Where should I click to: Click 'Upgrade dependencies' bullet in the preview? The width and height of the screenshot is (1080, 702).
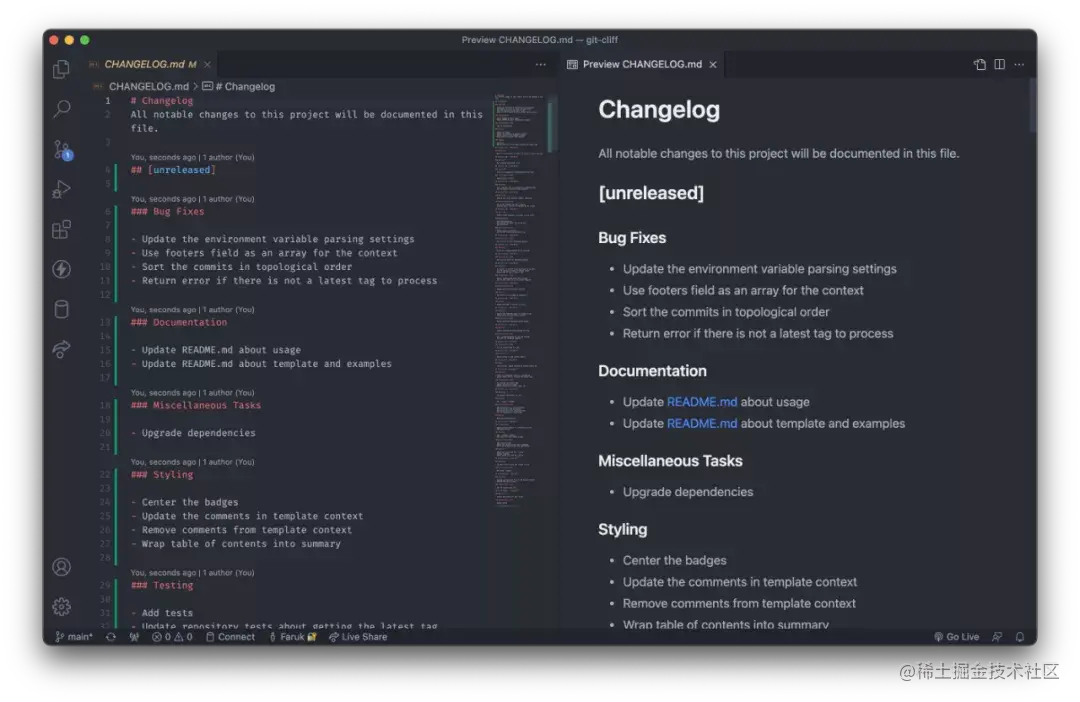click(x=688, y=492)
